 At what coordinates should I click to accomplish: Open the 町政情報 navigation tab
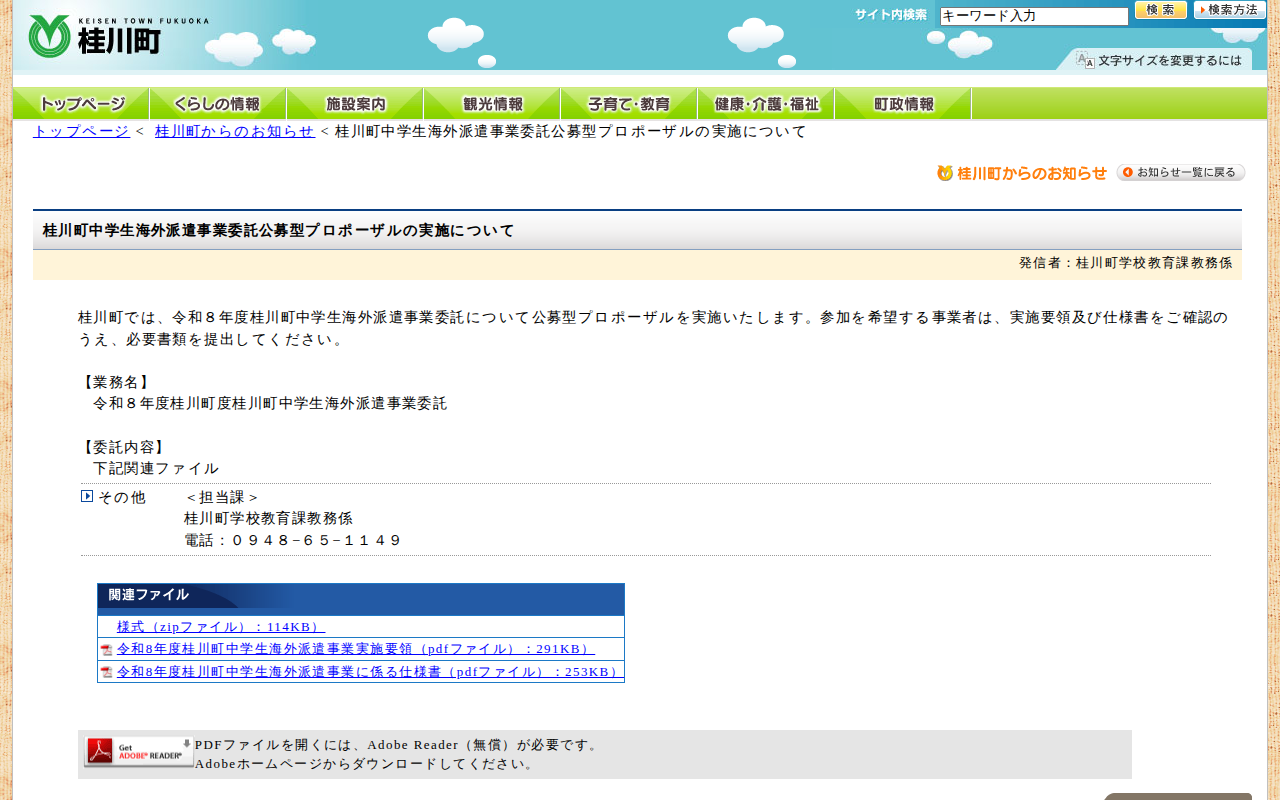point(903,104)
